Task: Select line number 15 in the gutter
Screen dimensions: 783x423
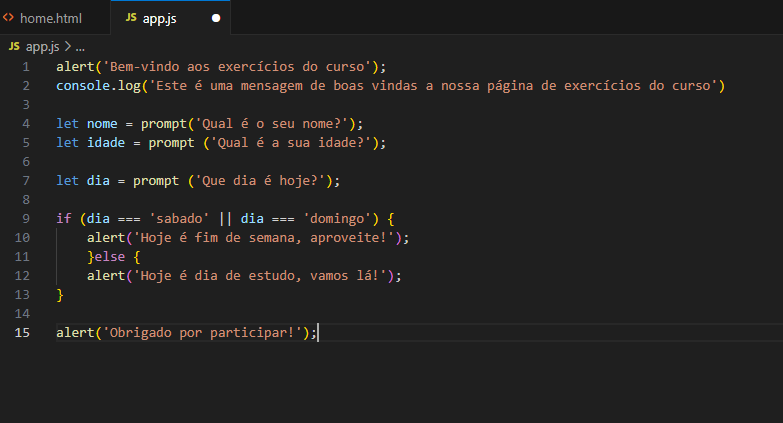Action: 22,333
